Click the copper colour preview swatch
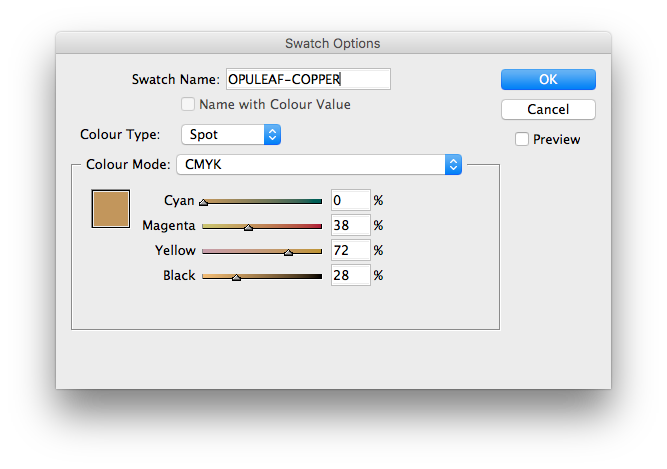This screenshot has height=469, width=667. (x=111, y=209)
